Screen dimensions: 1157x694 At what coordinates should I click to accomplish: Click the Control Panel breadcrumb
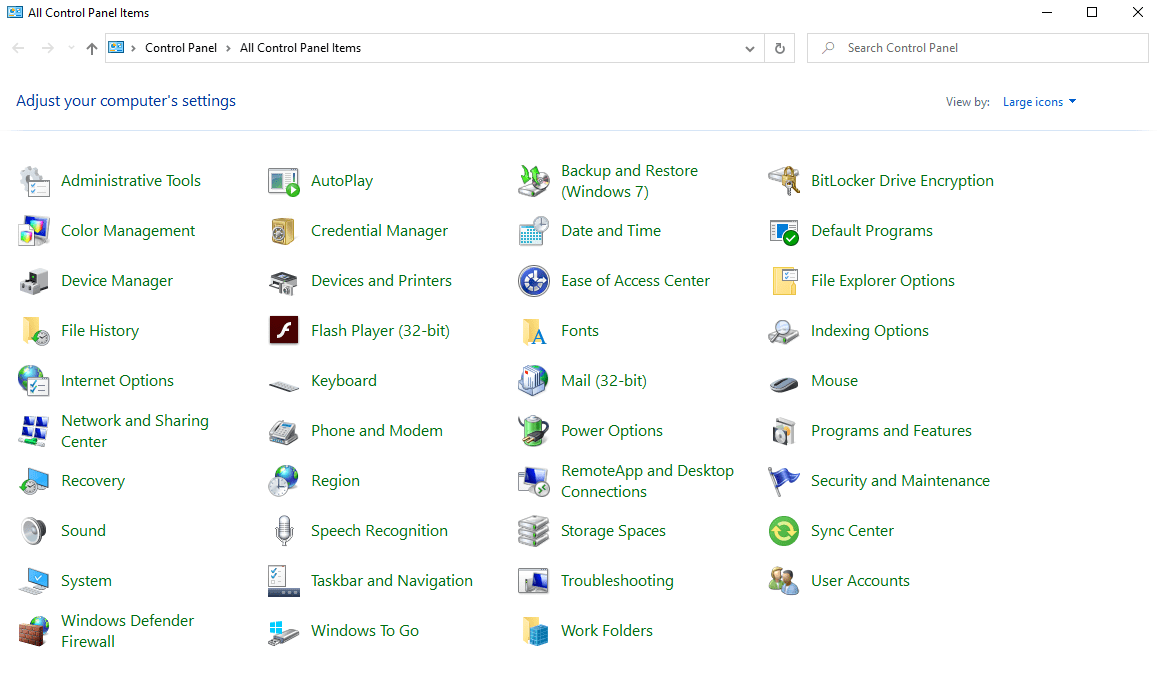tap(181, 48)
